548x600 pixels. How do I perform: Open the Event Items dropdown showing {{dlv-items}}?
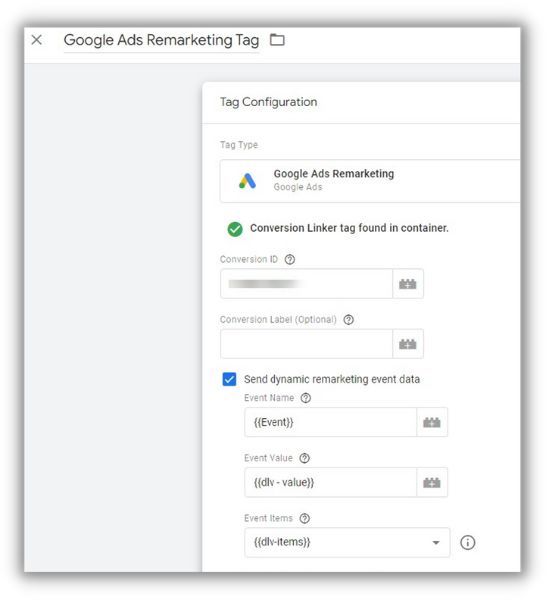click(x=347, y=542)
